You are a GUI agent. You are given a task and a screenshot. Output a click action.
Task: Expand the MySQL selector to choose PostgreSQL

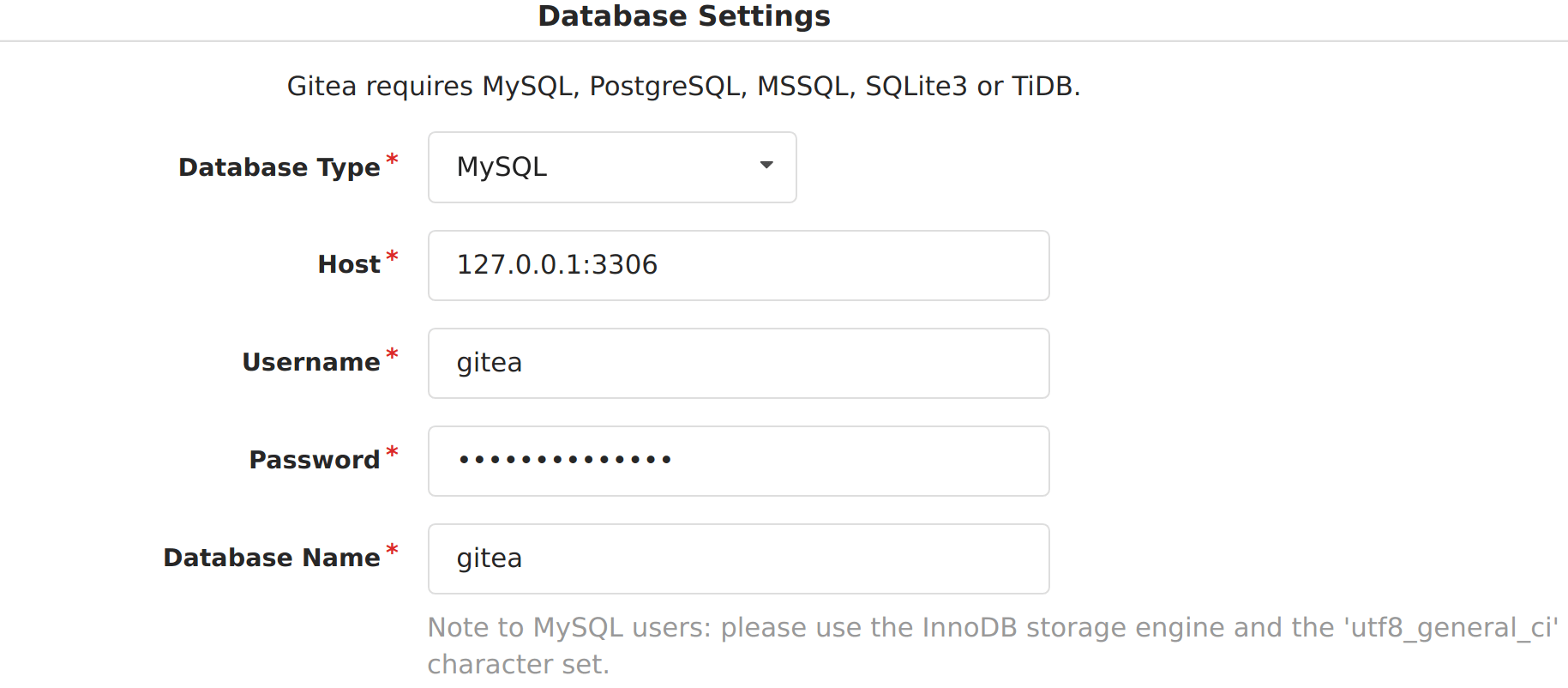point(610,167)
